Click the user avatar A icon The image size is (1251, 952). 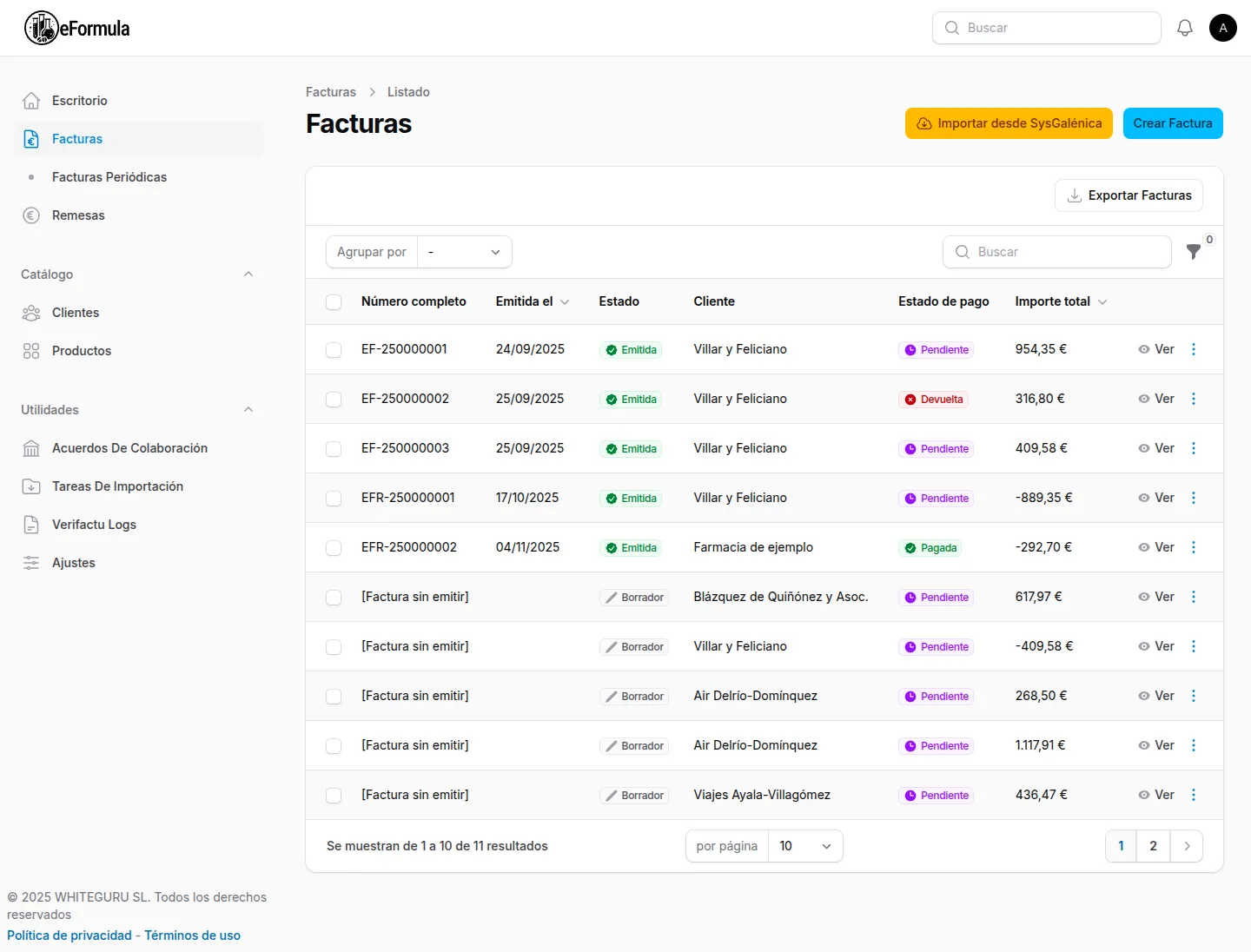[x=1223, y=28]
